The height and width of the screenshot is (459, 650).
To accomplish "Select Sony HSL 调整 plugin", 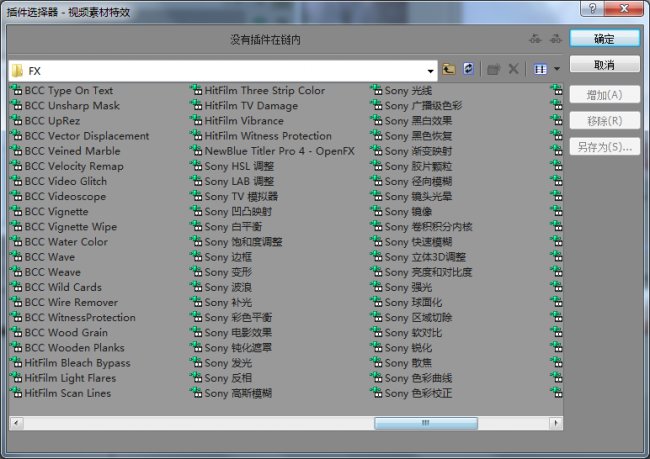I will point(232,166).
